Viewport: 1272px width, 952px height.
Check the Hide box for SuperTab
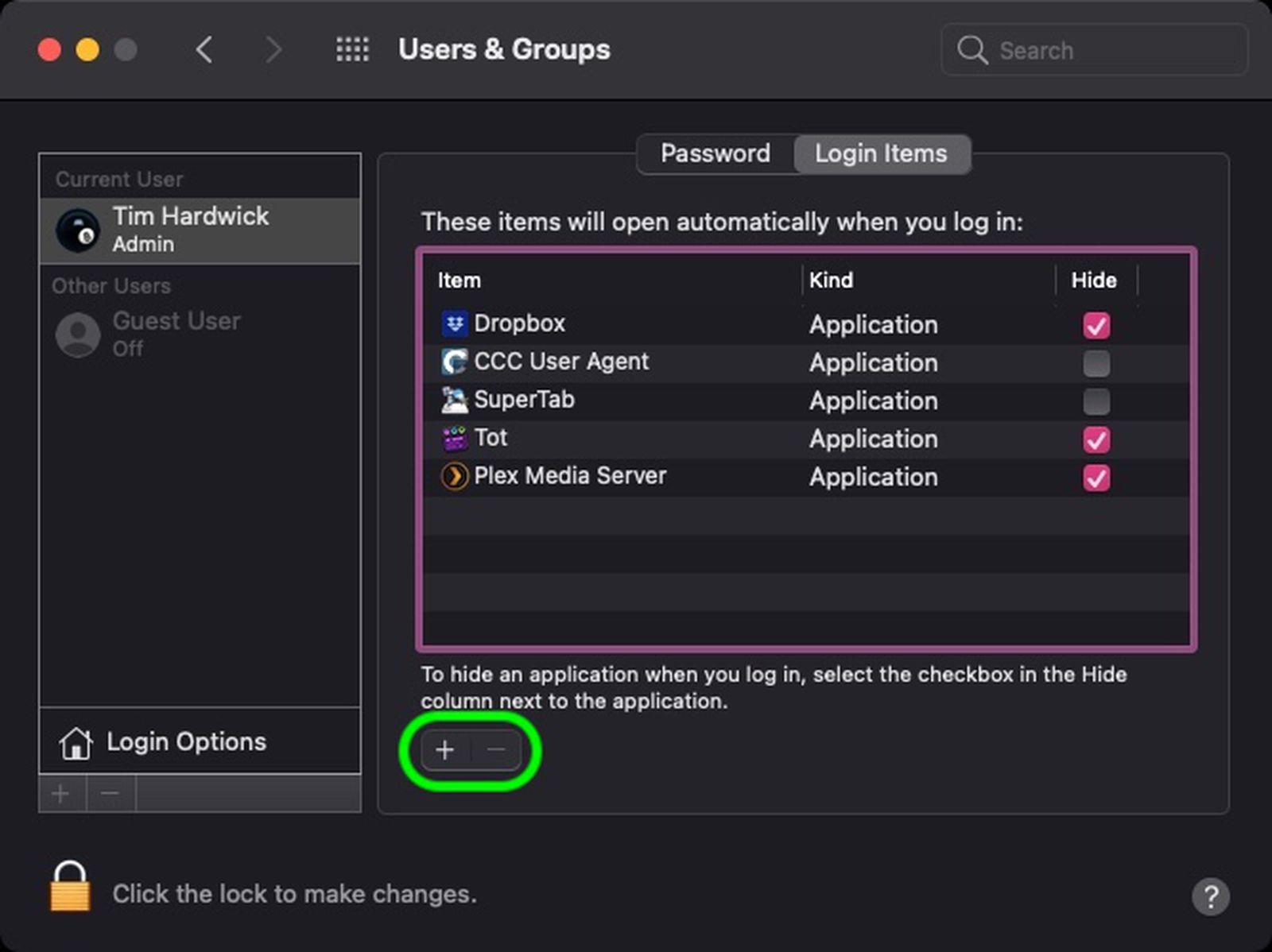tap(1096, 401)
